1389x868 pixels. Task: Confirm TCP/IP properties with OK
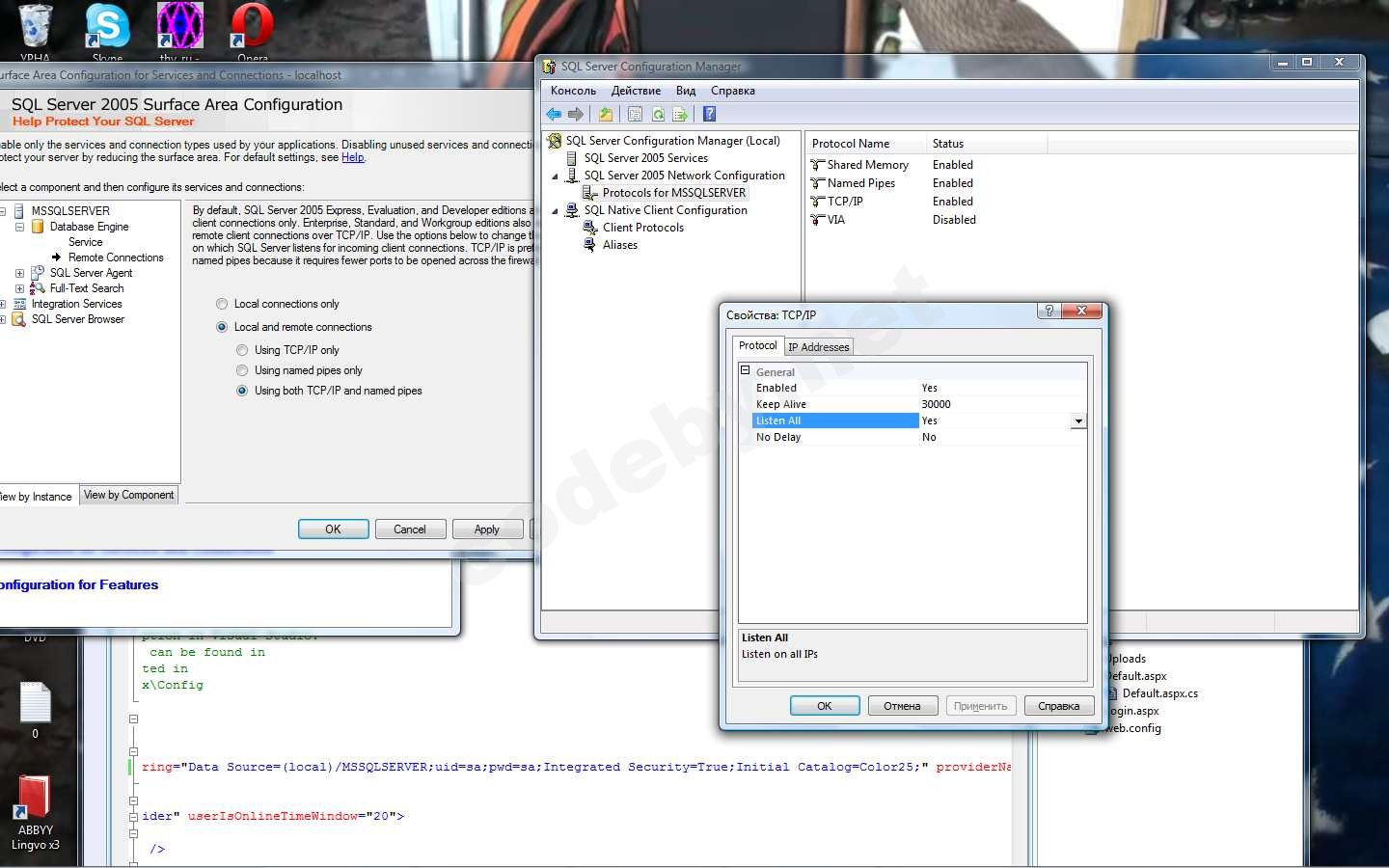(825, 706)
